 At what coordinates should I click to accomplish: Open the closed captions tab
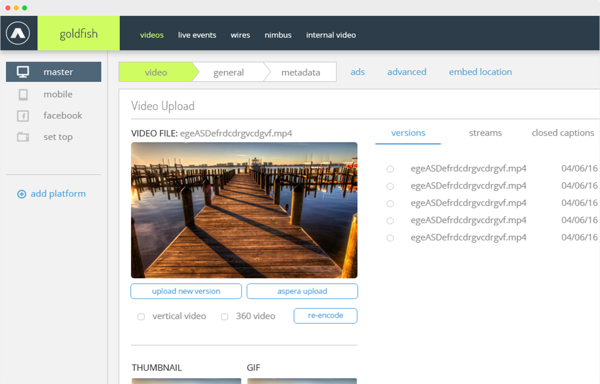(x=562, y=133)
